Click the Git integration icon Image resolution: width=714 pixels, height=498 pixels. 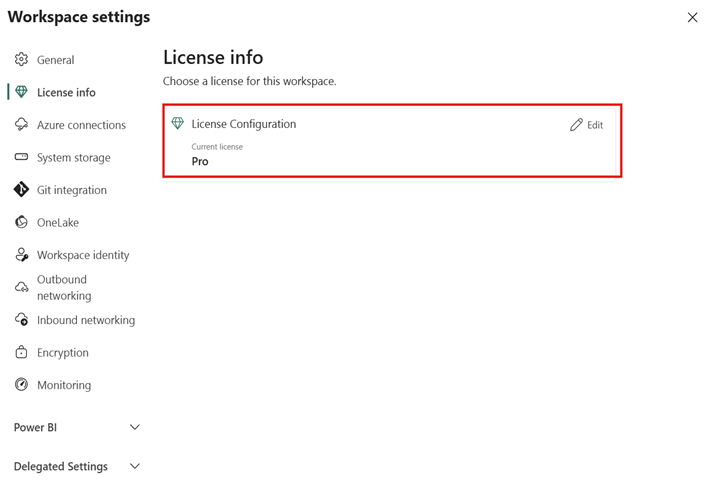21,190
